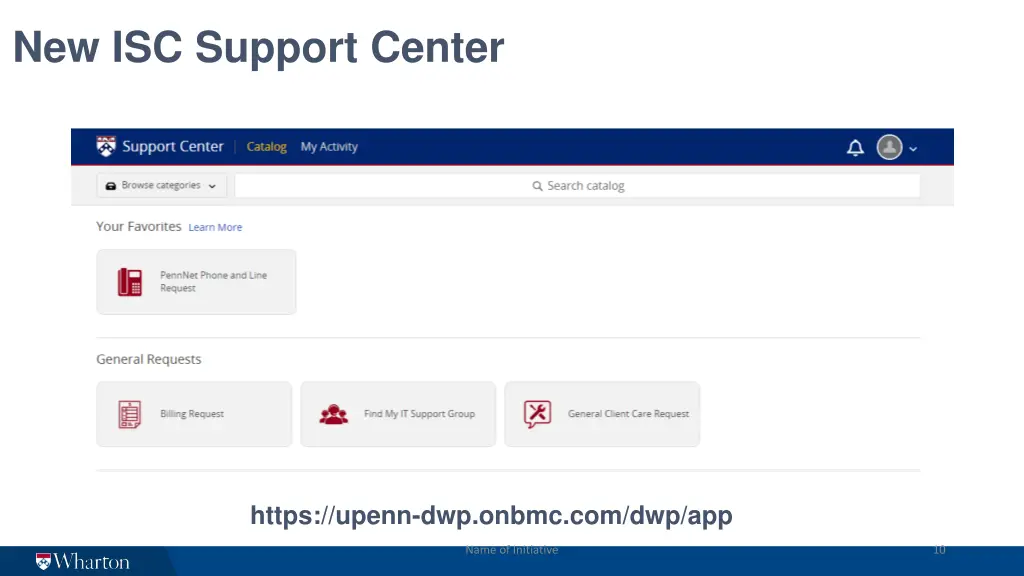Click the upenn-dwp.onbmc.com URL text
Screen dimensions: 1024x576
[x=491, y=515]
